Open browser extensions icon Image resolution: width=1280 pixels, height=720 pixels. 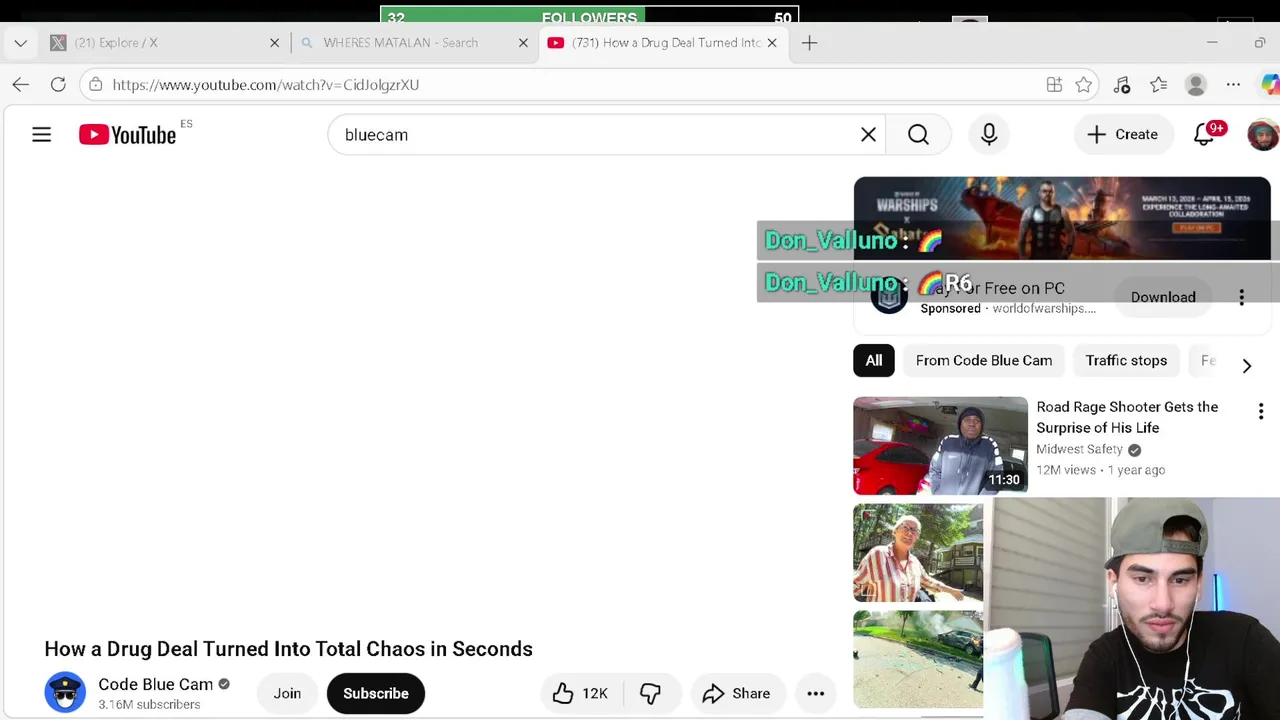click(x=1121, y=85)
